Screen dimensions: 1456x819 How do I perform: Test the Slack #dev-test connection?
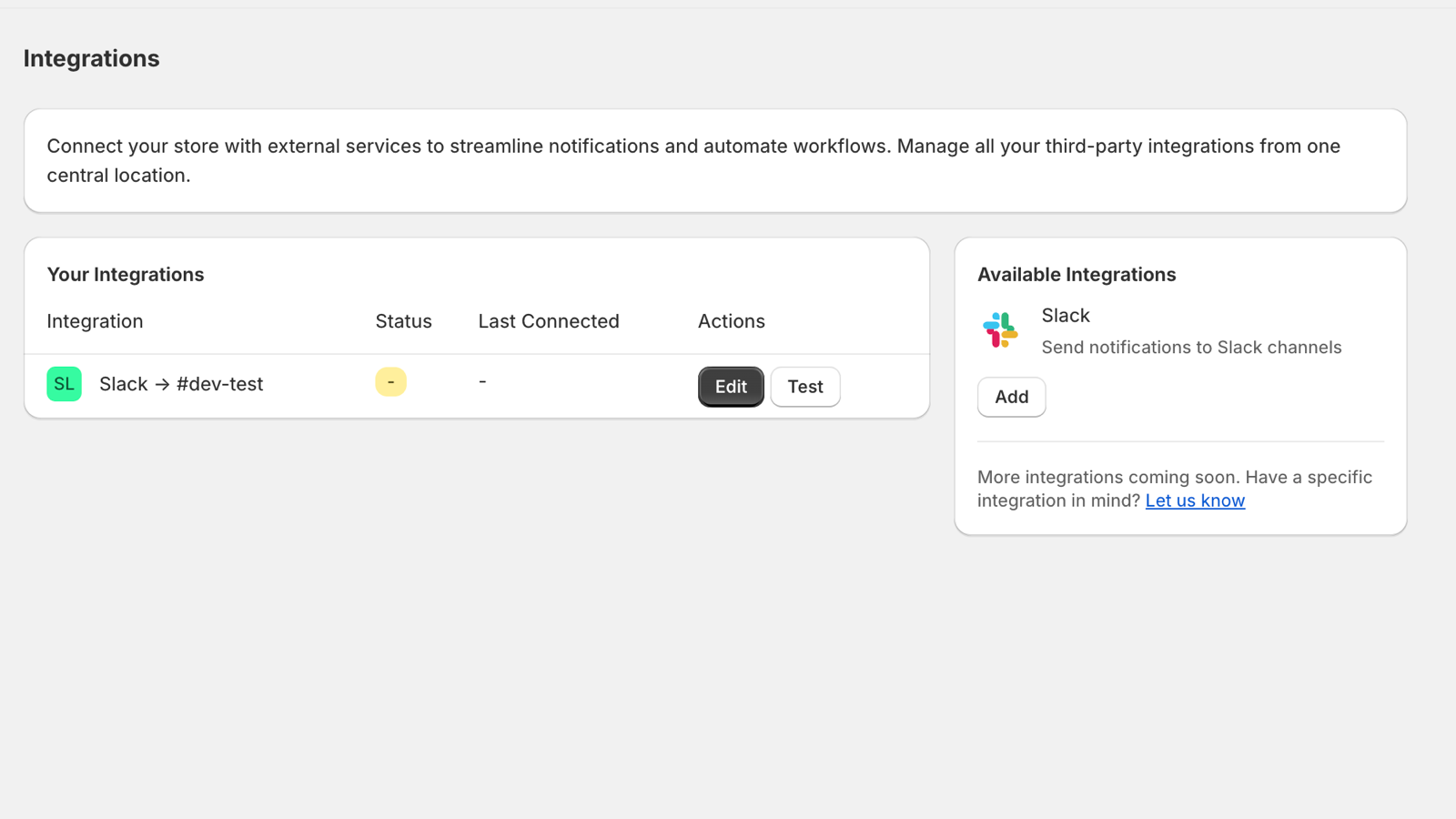pos(804,386)
